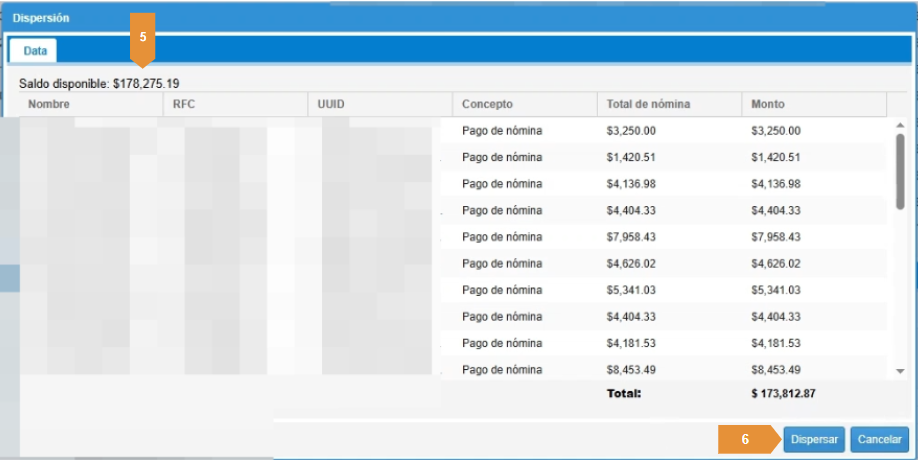Click the scrollbar down arrow
918x460 pixels.
pos(899,369)
